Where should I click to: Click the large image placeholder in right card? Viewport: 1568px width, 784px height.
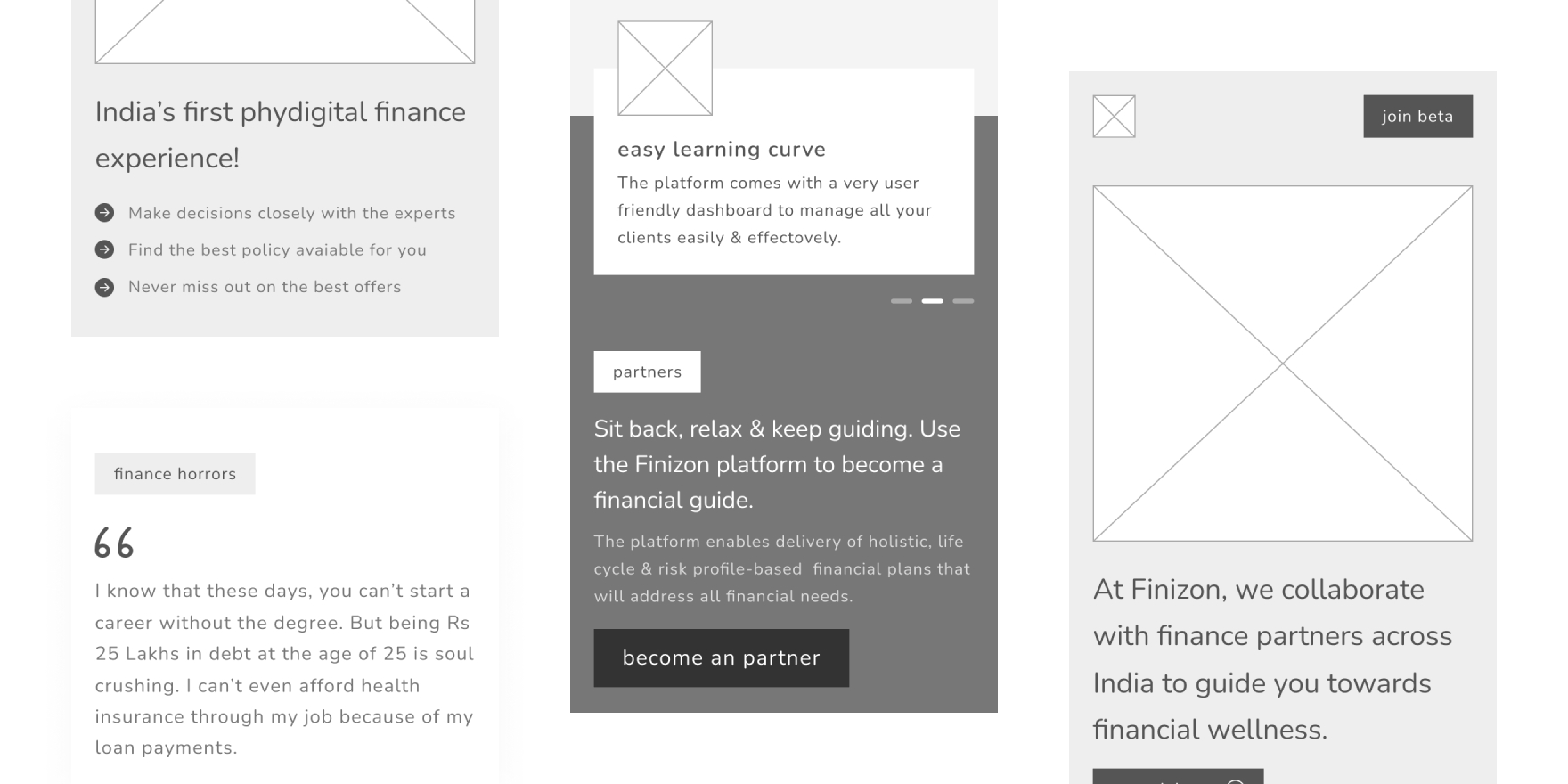(1282, 363)
